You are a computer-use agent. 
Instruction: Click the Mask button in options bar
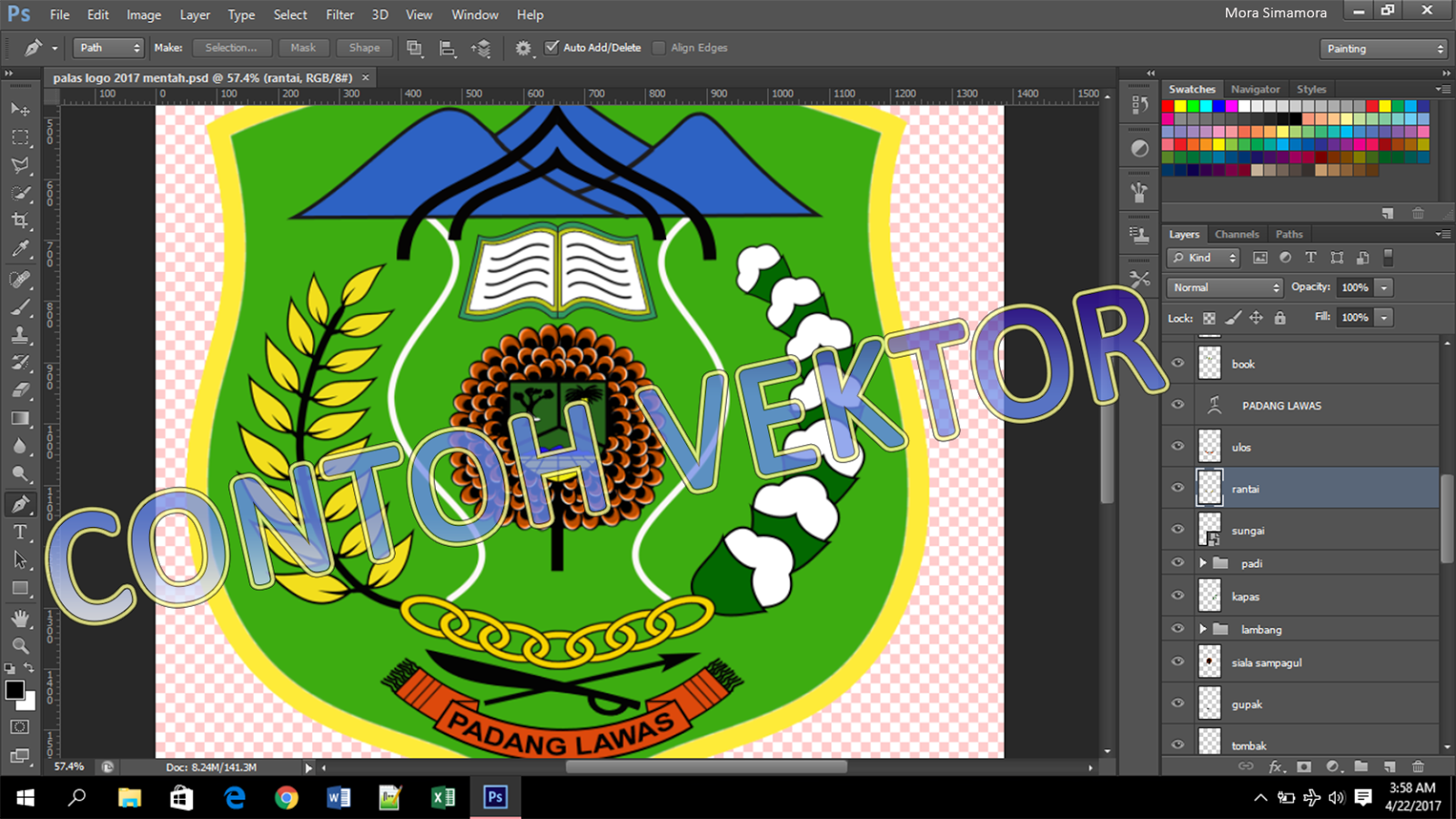pos(303,47)
